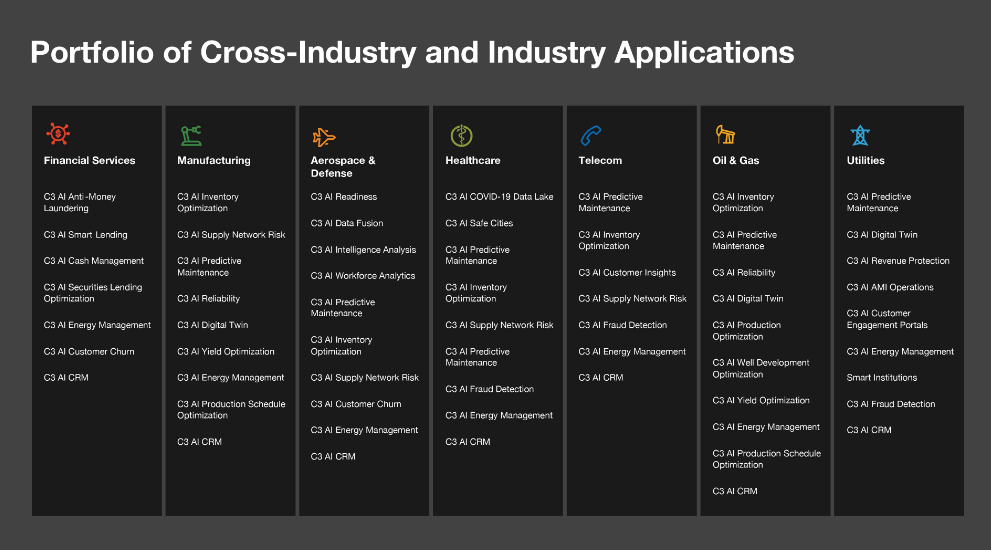Click the Telecom phone handset icon
Viewport: 991px width, 550px height.
point(591,135)
